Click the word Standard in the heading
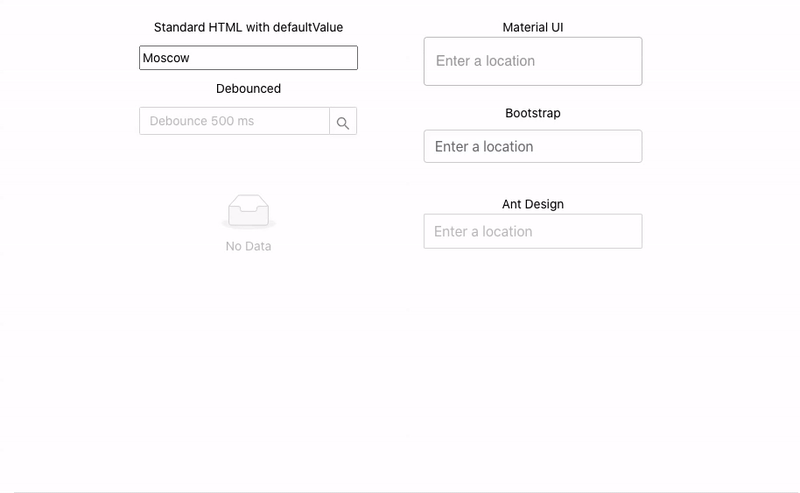The width and height of the screenshot is (800, 493). 180,28
